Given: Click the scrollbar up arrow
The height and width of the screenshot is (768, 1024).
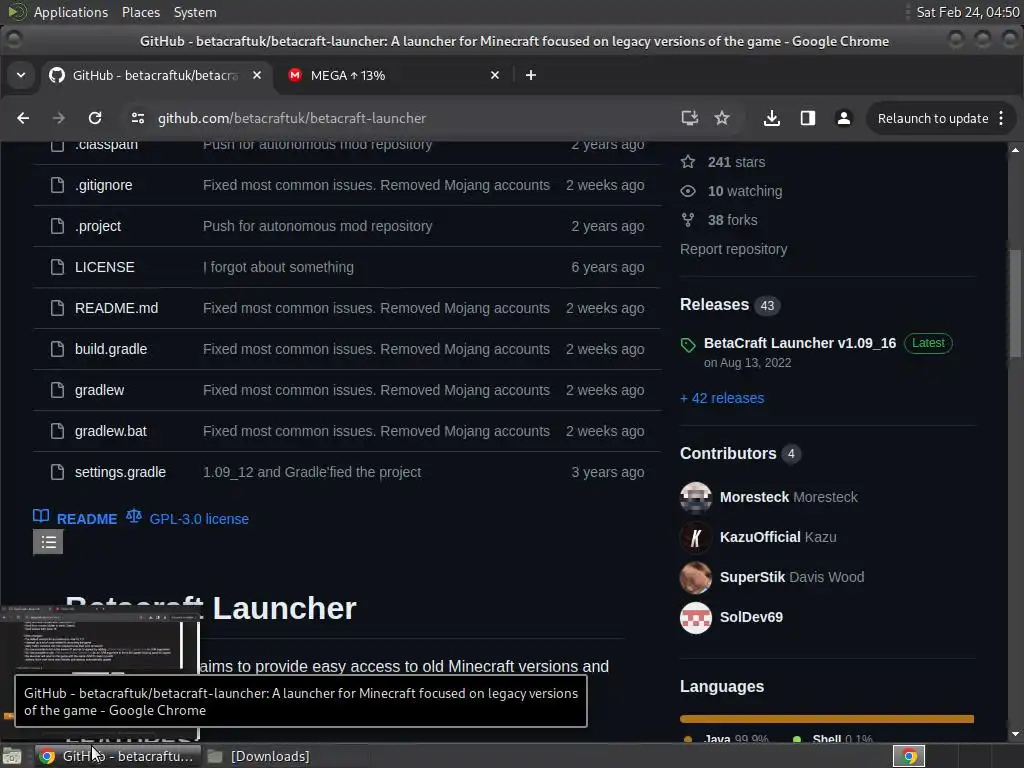Looking at the screenshot, I should point(1015,150).
